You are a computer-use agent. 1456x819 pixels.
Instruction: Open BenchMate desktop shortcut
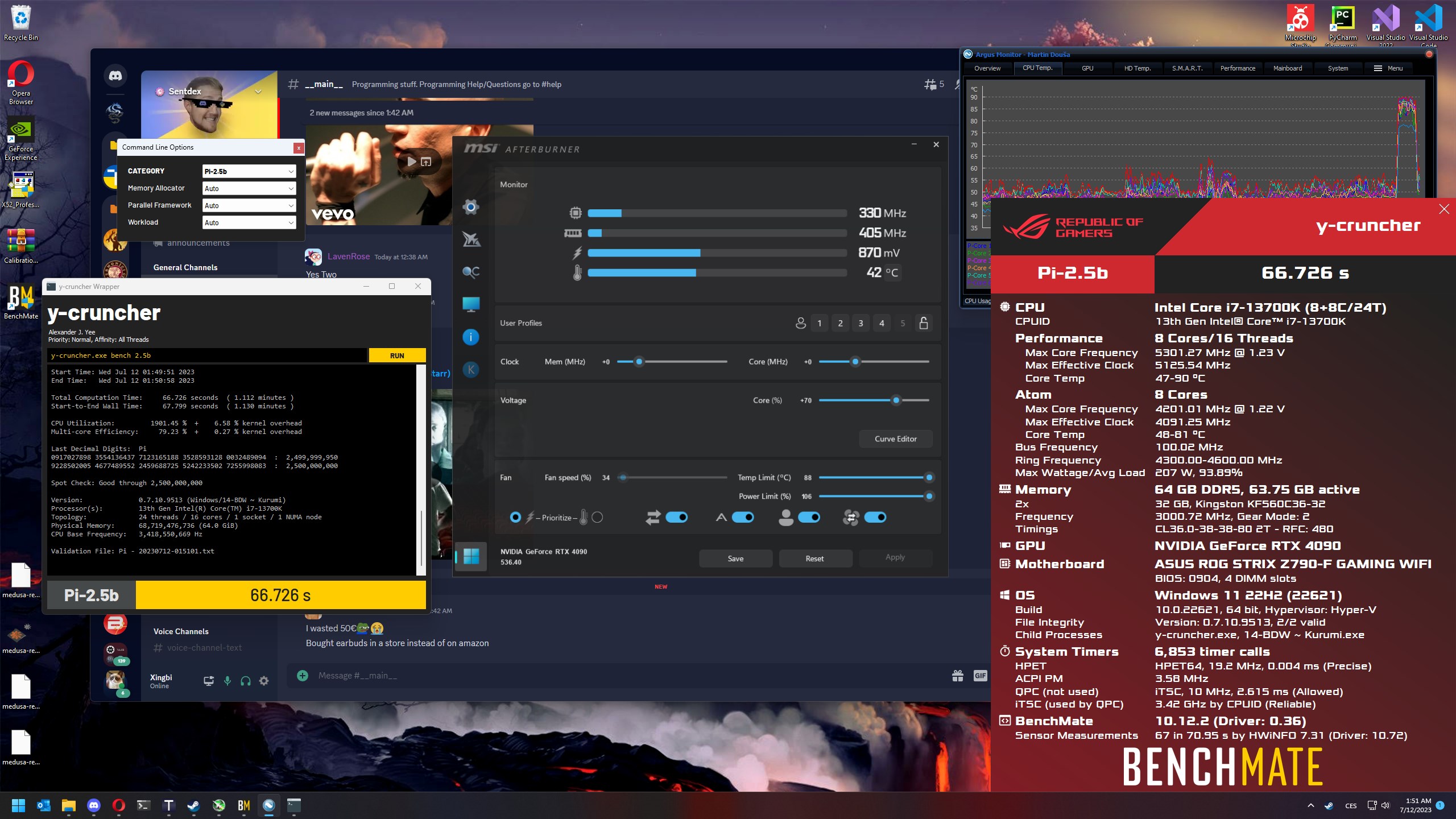coord(21,302)
